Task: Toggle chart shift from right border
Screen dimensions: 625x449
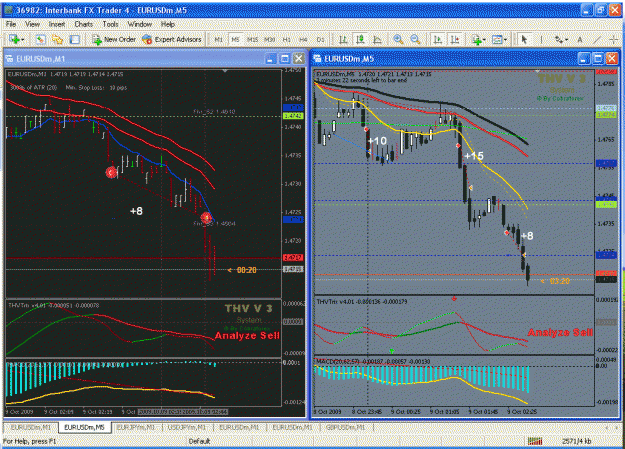Action: click(455, 39)
